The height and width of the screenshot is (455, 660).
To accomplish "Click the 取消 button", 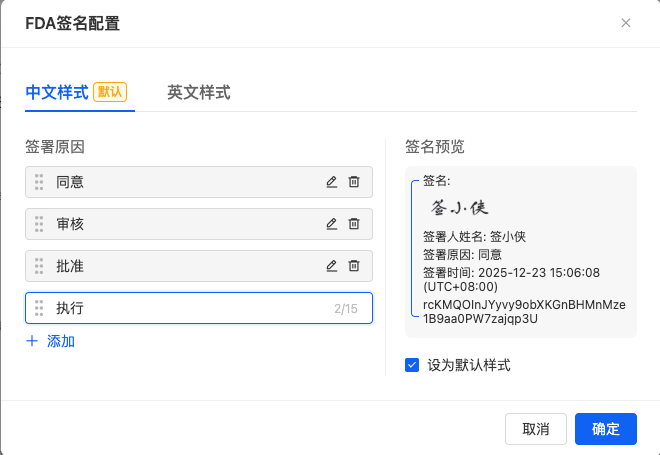I will (x=536, y=429).
